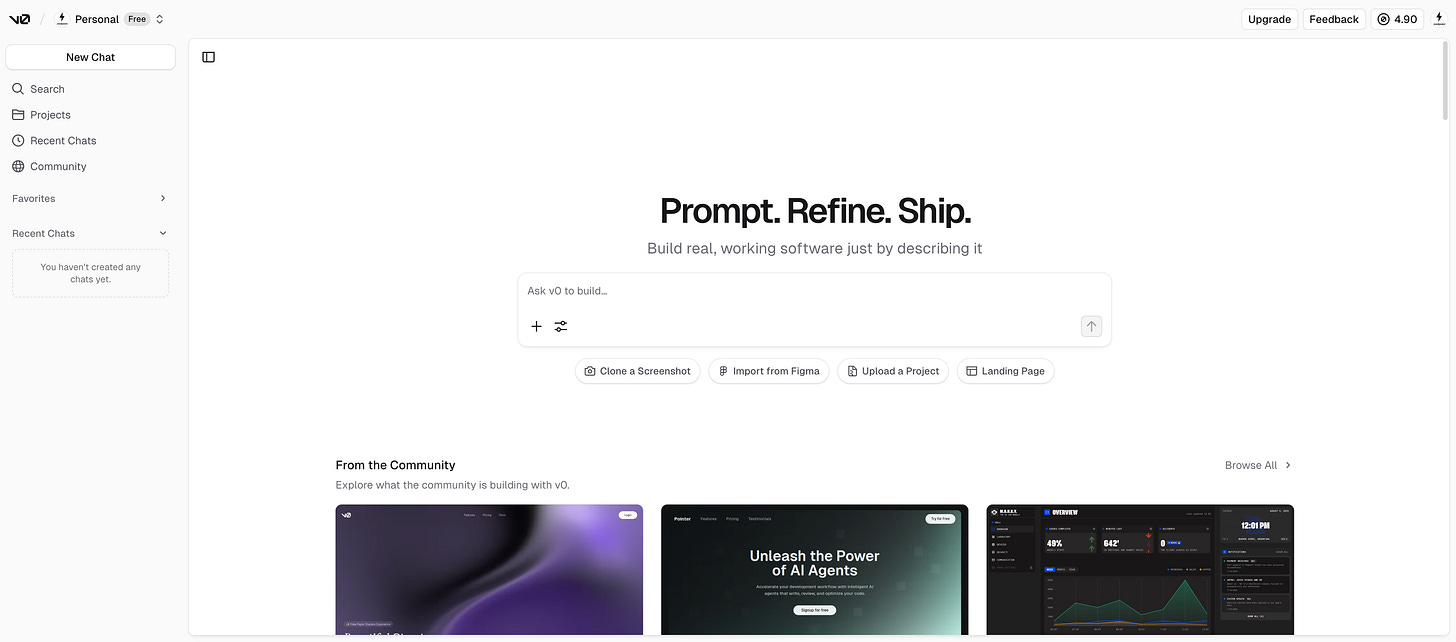Click the plus attachment icon in prompt box
The width and height of the screenshot is (1456, 642).
click(536, 326)
